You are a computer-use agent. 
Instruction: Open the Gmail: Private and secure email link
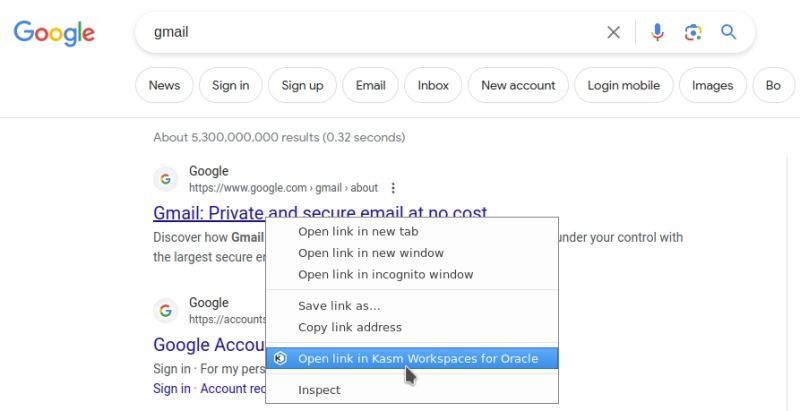(x=320, y=212)
